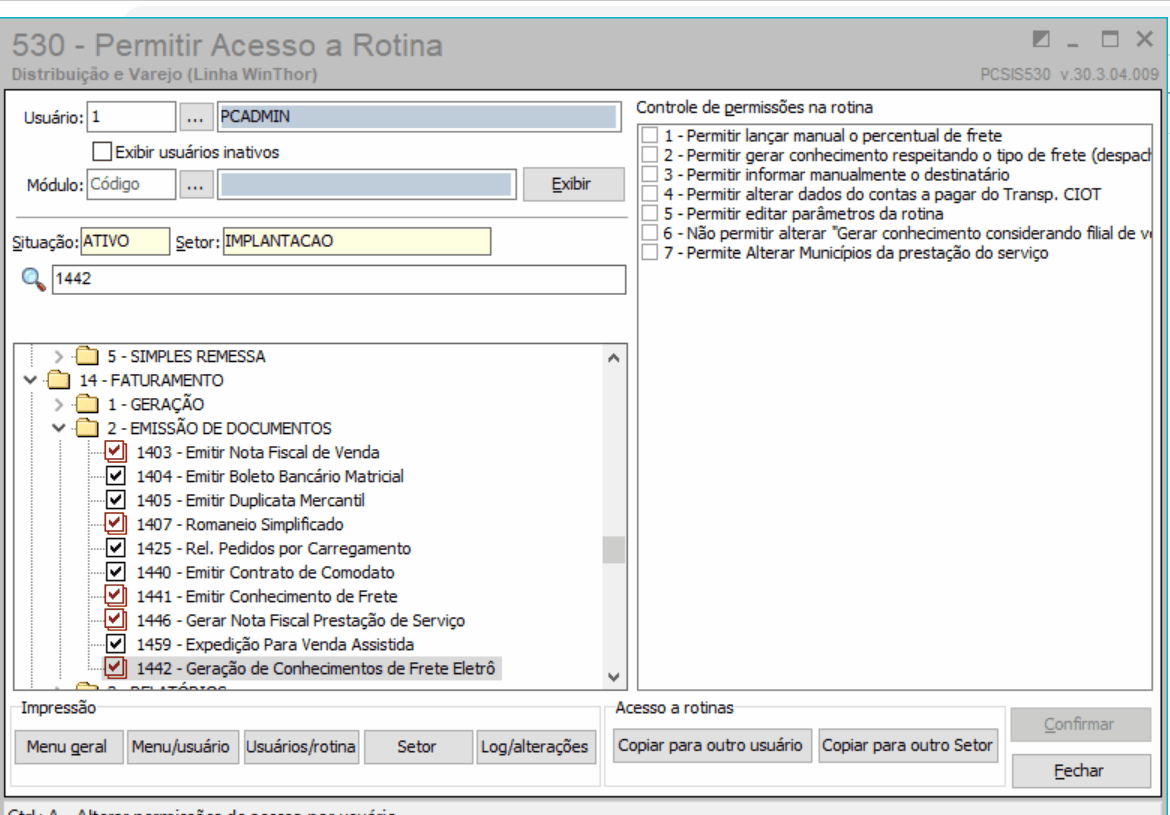This screenshot has height=815, width=1170.
Task: Click the Situação field showing ATIVO
Action: 125,242
